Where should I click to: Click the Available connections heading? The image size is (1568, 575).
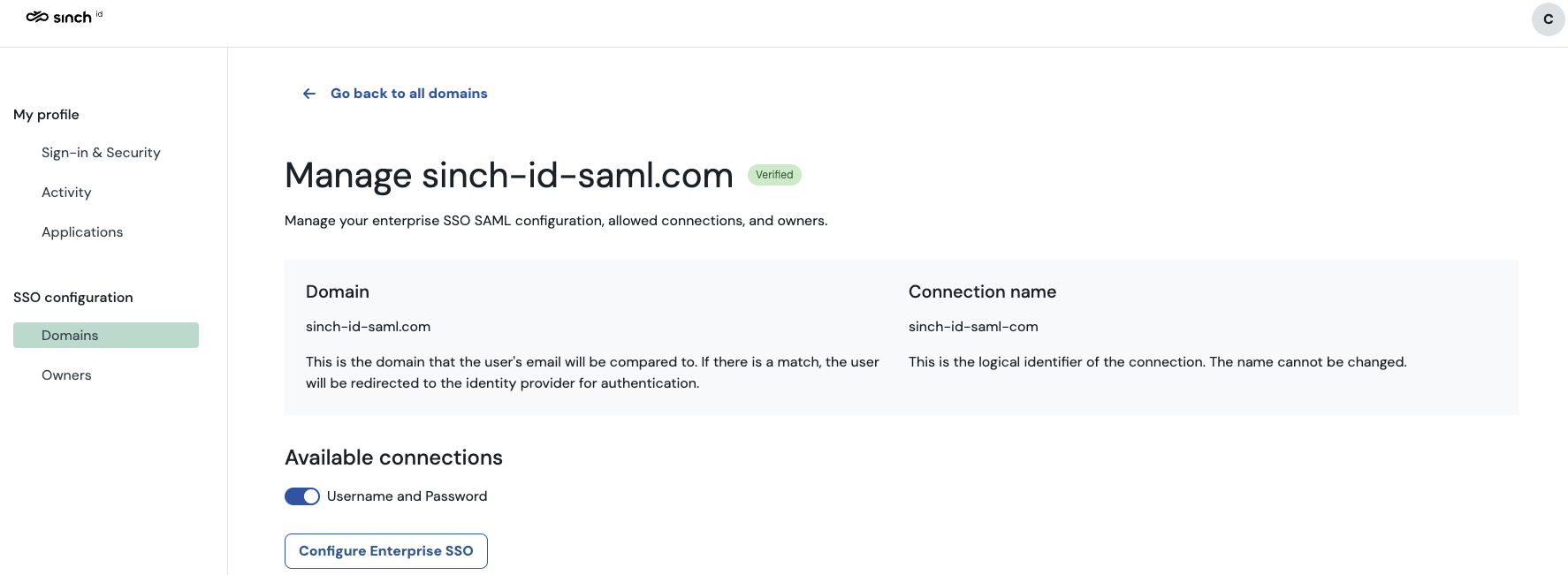pyautogui.click(x=393, y=458)
